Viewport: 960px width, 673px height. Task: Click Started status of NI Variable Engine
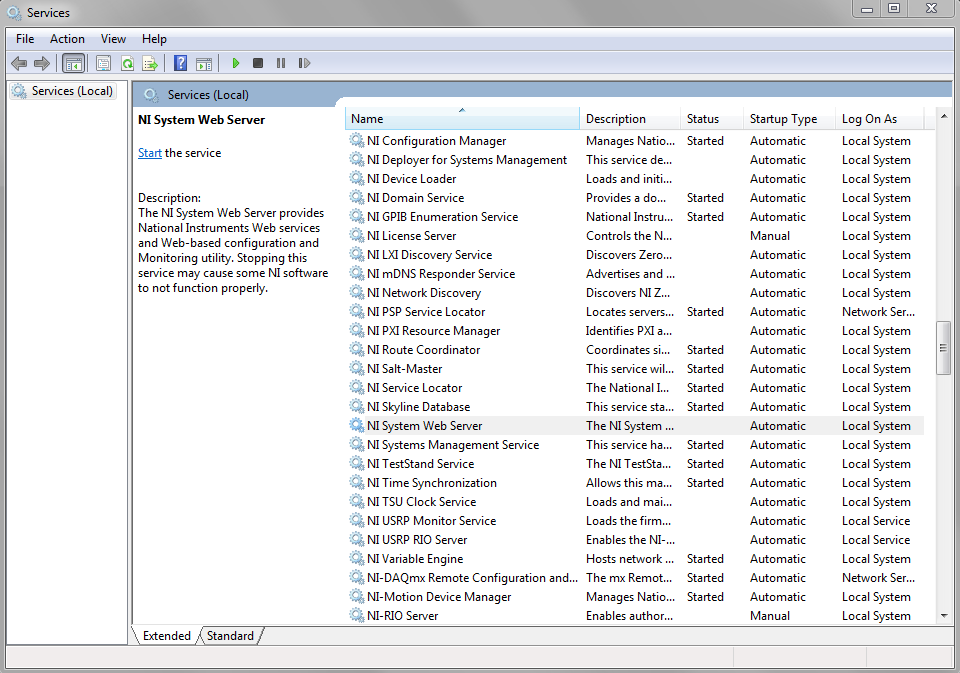[x=705, y=558]
